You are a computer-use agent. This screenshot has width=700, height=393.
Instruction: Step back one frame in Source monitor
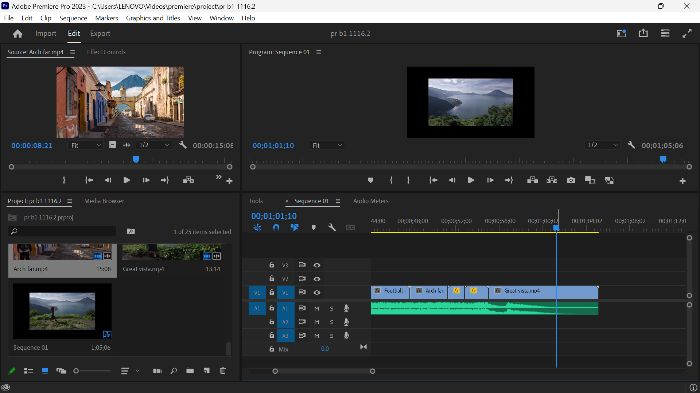click(x=108, y=180)
